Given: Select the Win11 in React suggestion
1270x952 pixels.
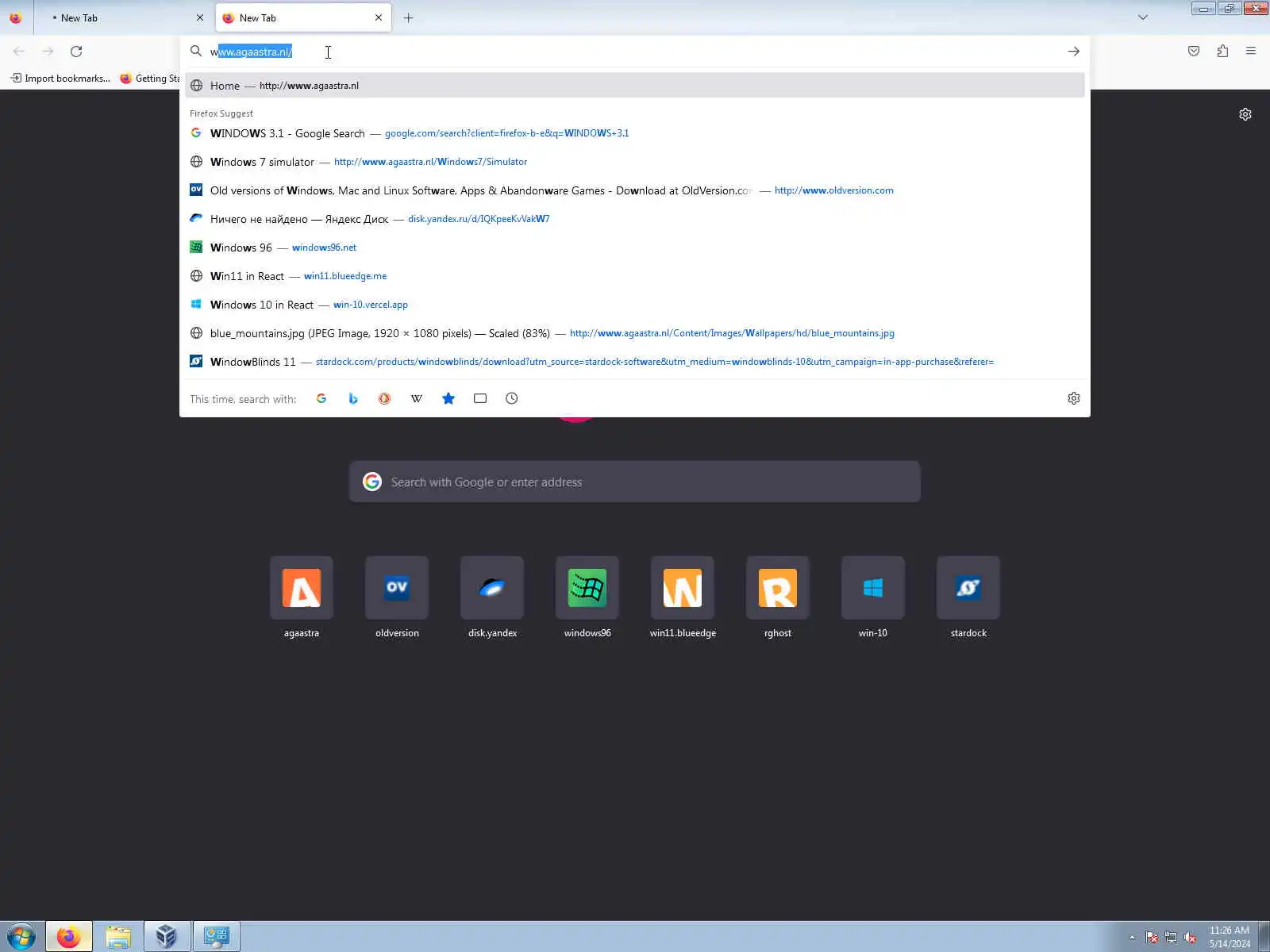Looking at the screenshot, I should [635, 276].
